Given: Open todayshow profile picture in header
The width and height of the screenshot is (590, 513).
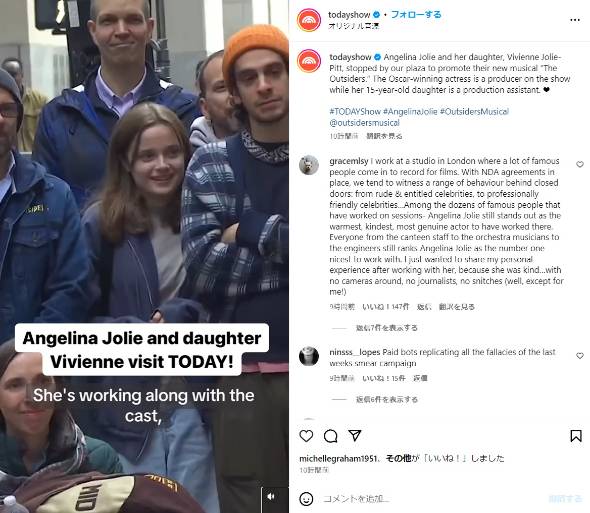Looking at the screenshot, I should click(x=309, y=20).
